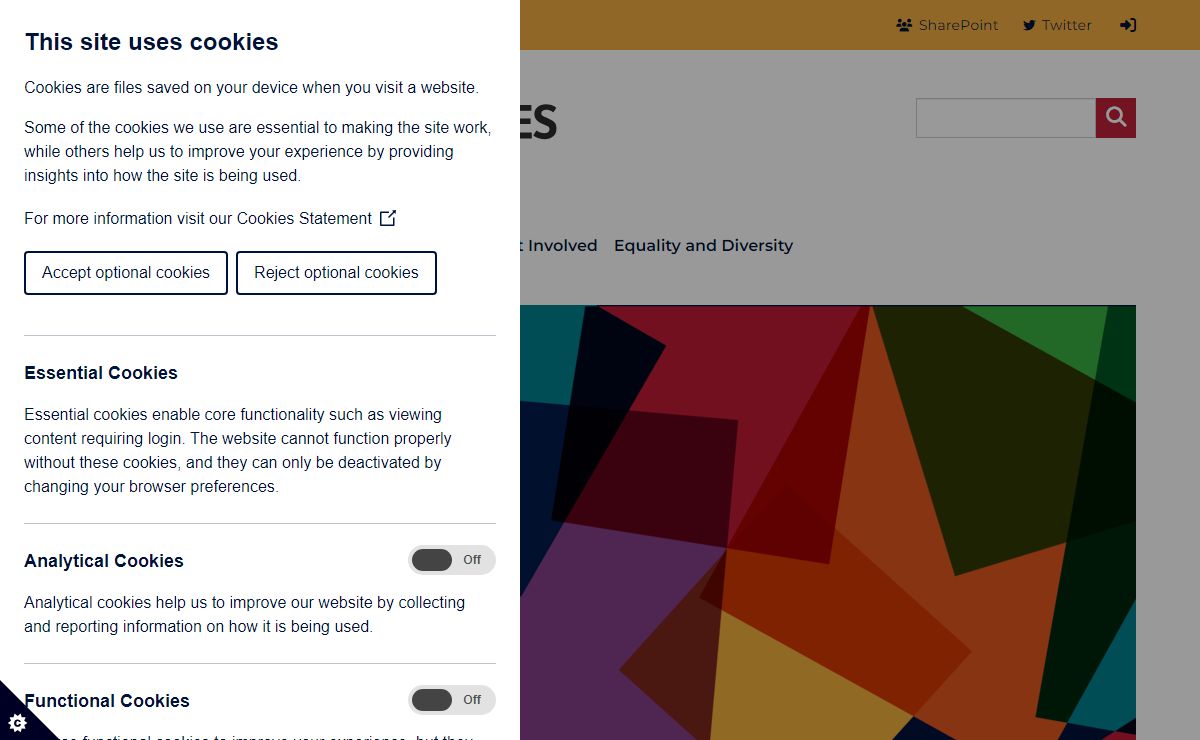Image resolution: width=1200 pixels, height=740 pixels.
Task: Click the external link icon beside Cookies Statement
Action: 388,218
